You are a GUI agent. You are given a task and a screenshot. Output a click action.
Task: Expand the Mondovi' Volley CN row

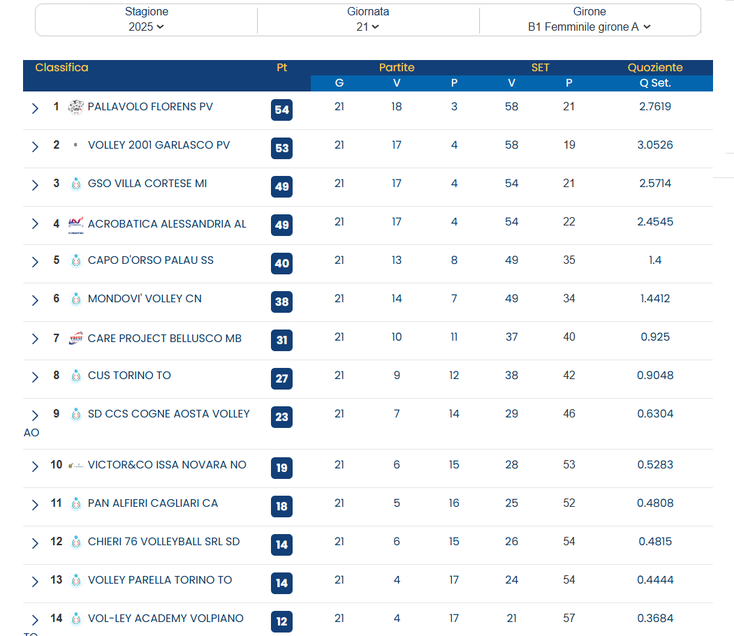click(x=35, y=300)
